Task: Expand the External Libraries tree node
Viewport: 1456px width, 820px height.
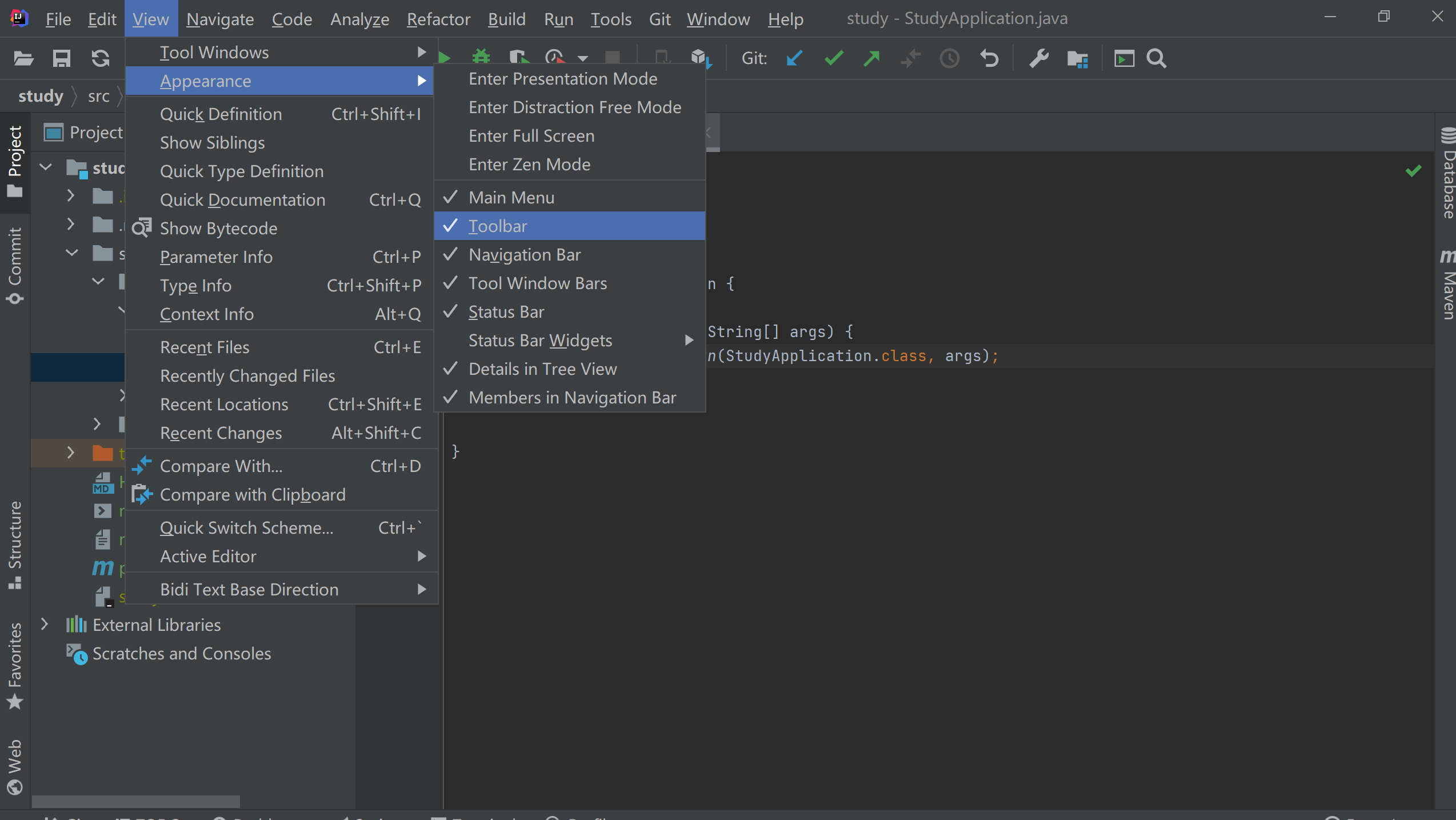Action: pos(45,624)
